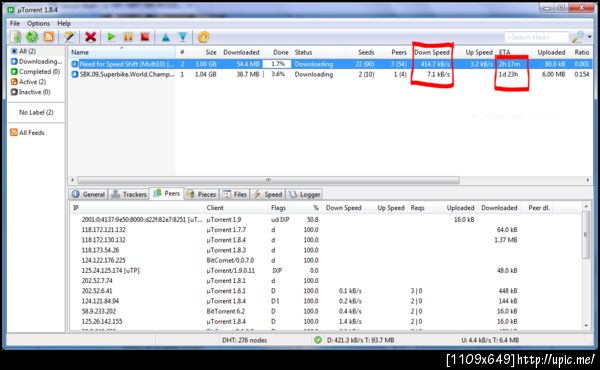
Task: Open Preferences toolbar icon
Action: pos(204,37)
